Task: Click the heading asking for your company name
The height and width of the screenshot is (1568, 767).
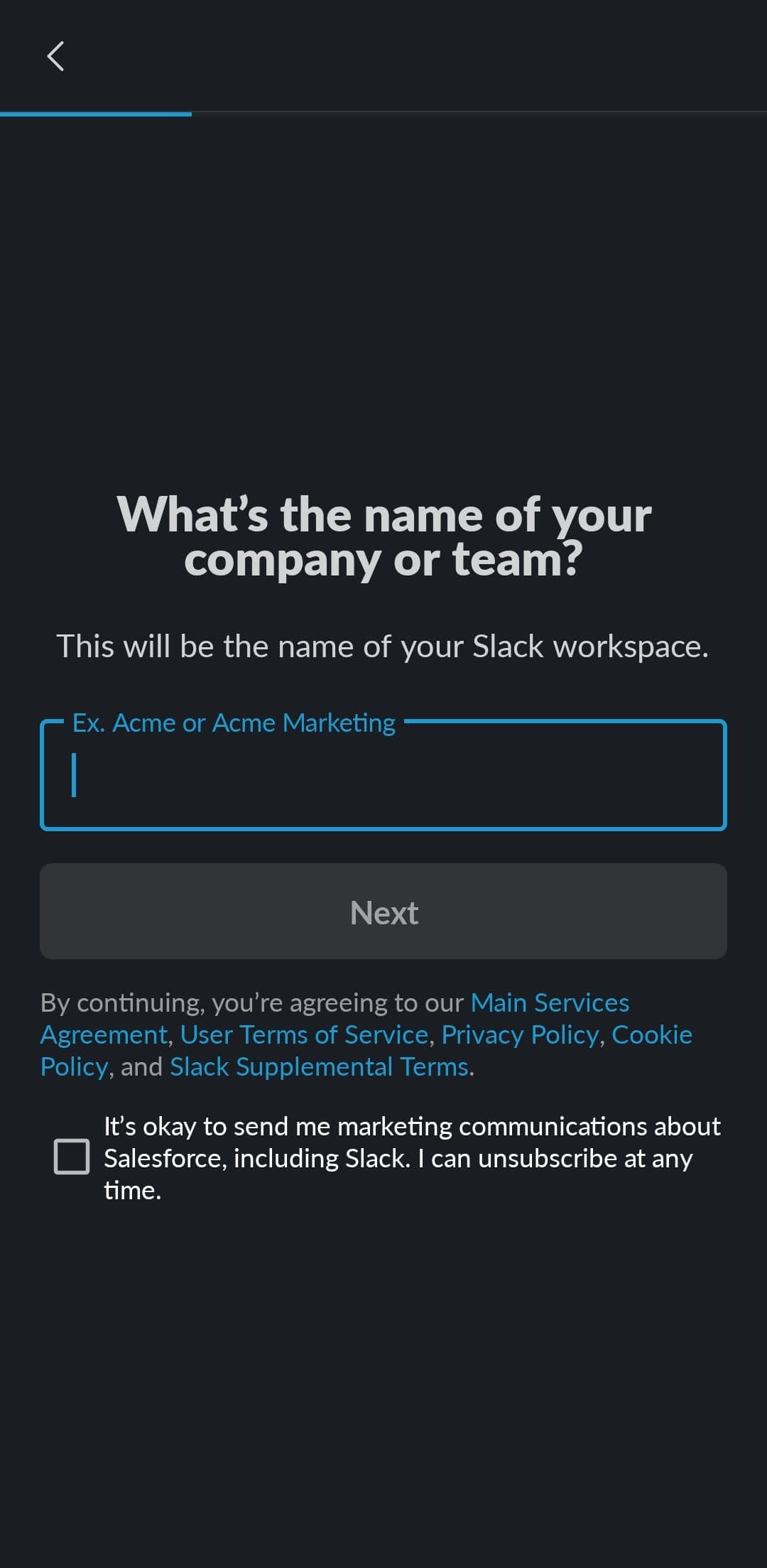Action: point(383,536)
